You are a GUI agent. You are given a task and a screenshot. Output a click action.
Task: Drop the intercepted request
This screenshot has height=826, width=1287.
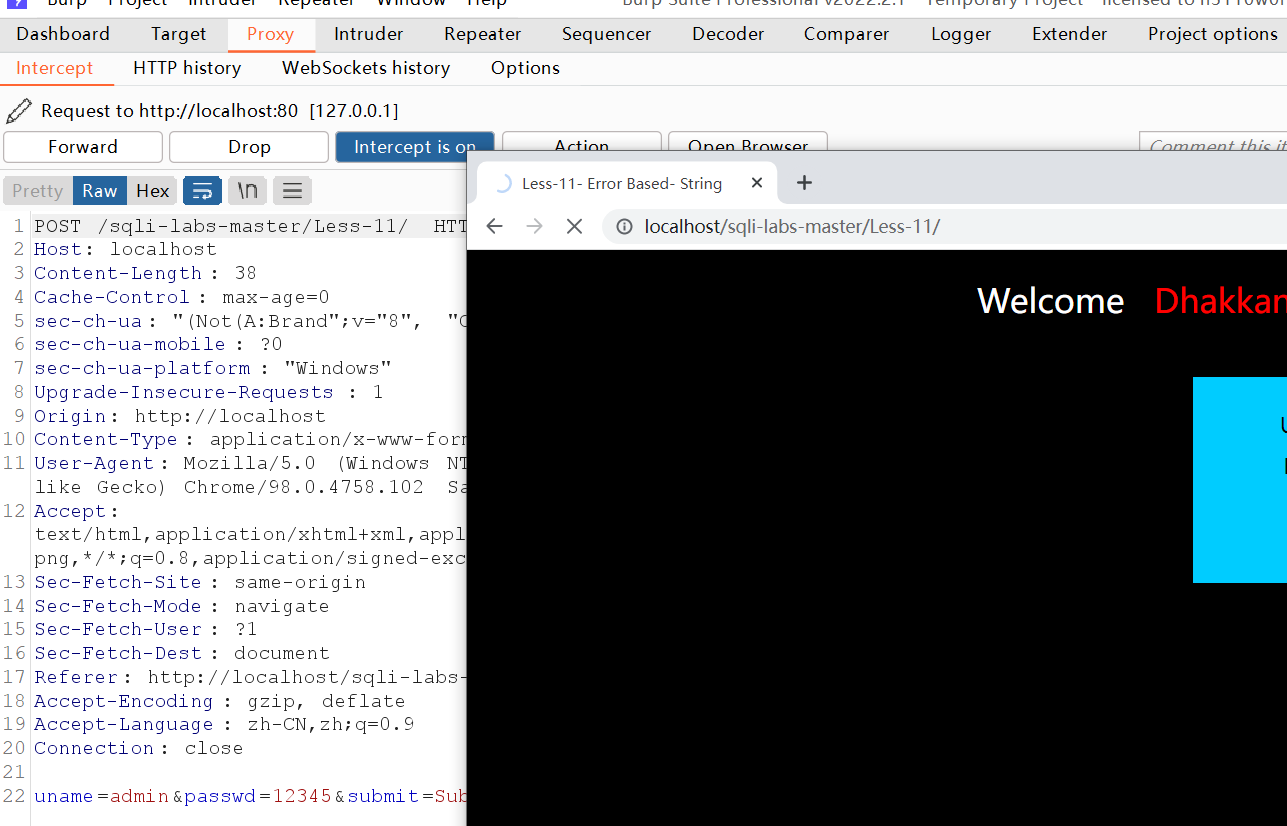point(249,147)
